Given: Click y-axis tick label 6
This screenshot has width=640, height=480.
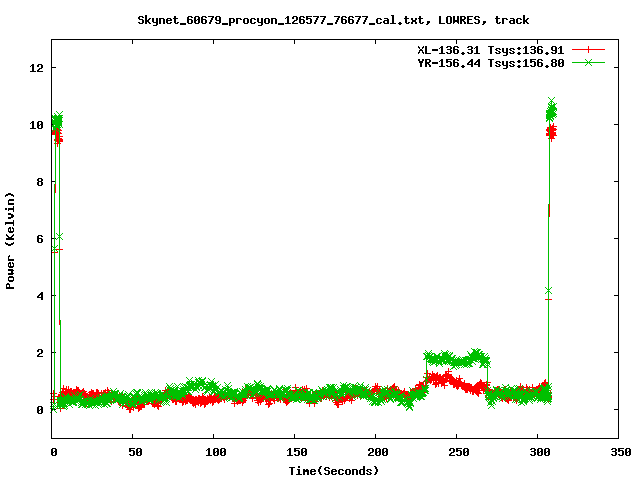Looking at the screenshot, I should point(40,239).
